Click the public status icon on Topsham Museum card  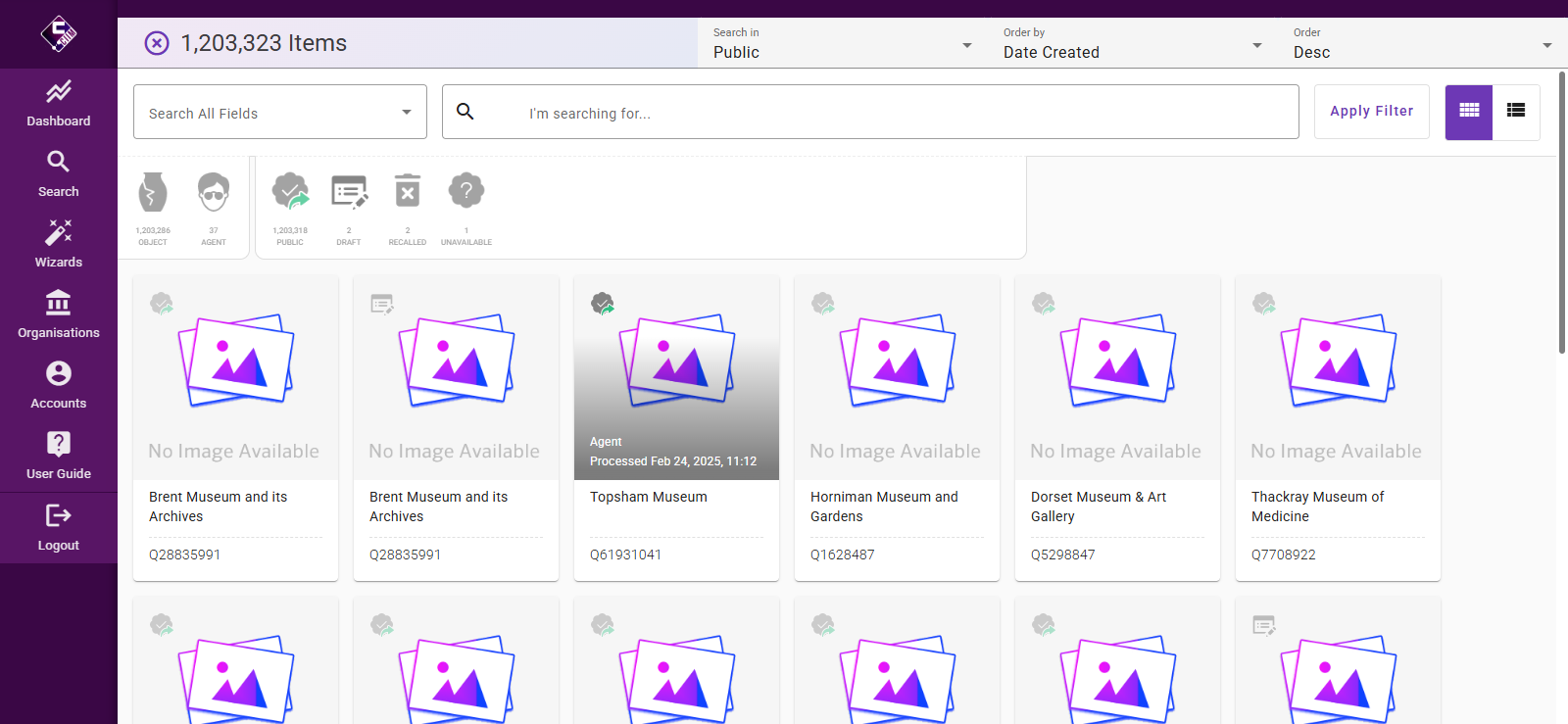coord(603,304)
